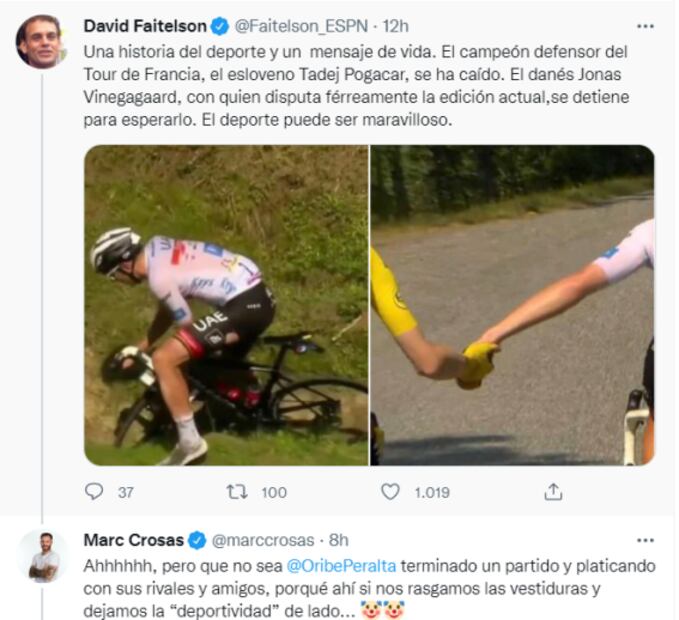Open David Faitelson's profile picture
The width and height of the screenshot is (679, 620).
[x=41, y=42]
